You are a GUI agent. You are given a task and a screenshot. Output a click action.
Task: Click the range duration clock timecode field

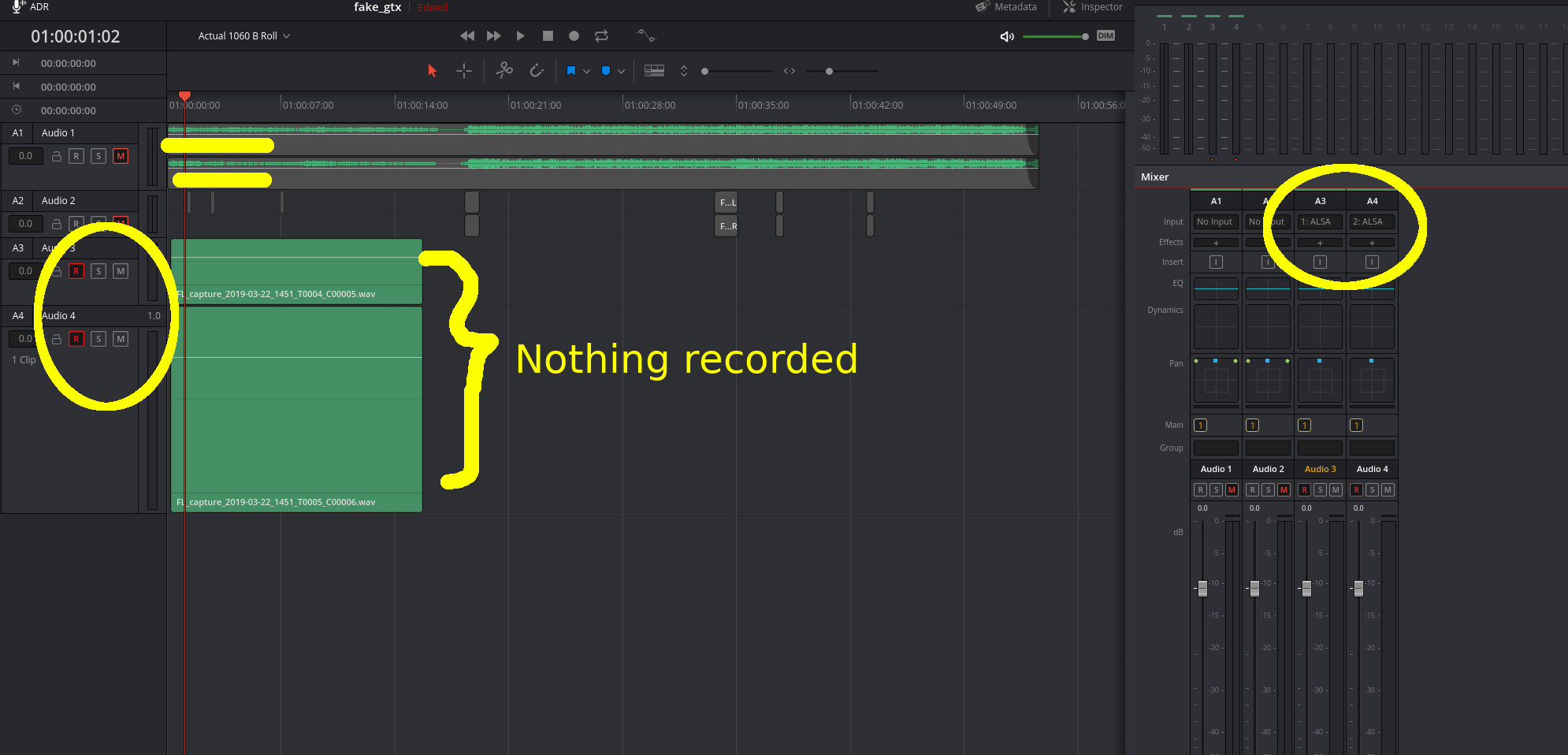69,111
